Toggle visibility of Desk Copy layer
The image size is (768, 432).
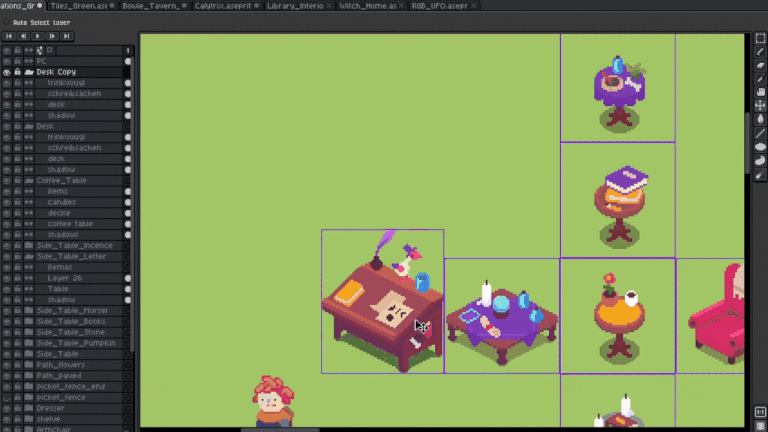click(x=6, y=72)
